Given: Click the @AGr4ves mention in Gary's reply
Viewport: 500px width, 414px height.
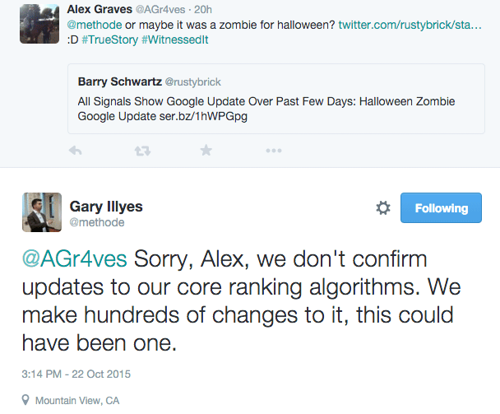Looking at the screenshot, I should (x=74, y=259).
